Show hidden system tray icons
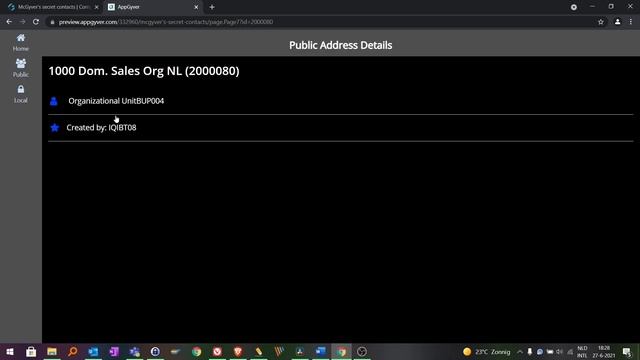The width and height of the screenshot is (640, 360). pyautogui.click(x=520, y=351)
